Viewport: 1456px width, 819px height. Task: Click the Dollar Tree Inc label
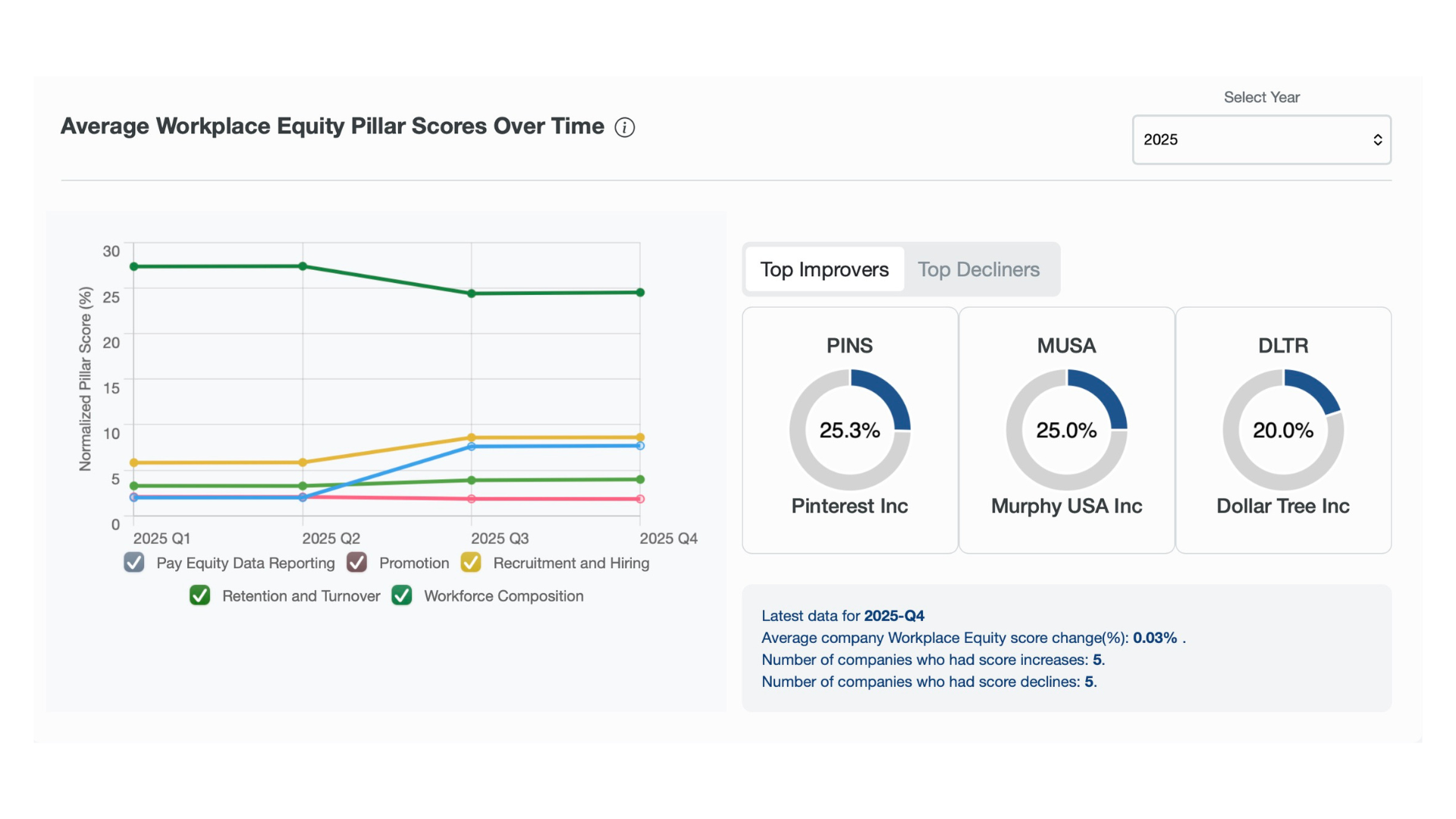pyautogui.click(x=1282, y=506)
